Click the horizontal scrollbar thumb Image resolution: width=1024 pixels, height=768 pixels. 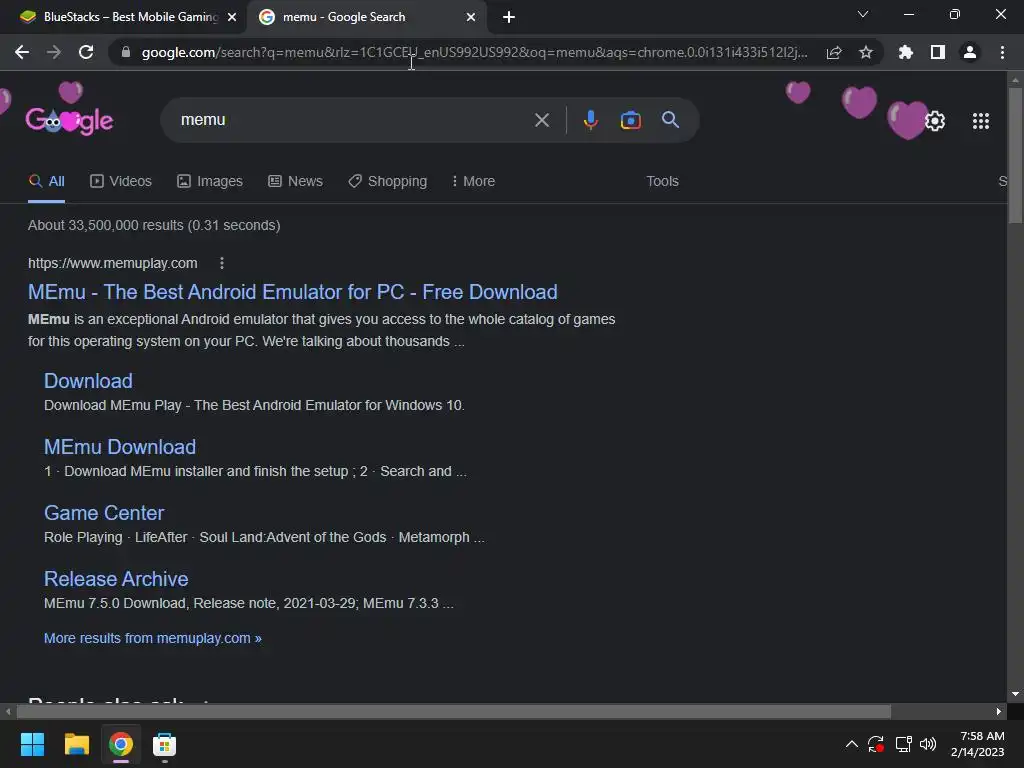tap(454, 711)
